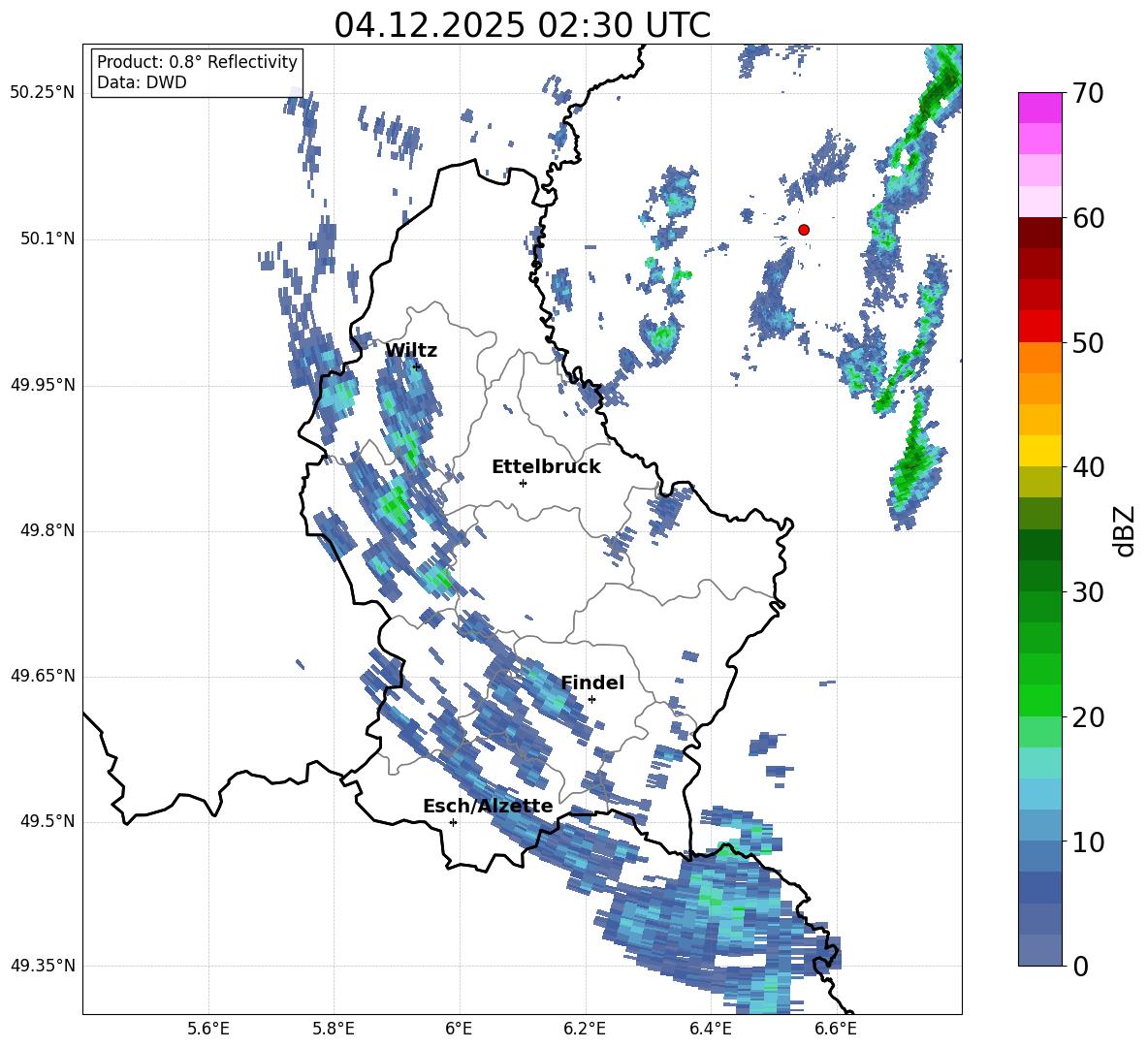
Task: Click the 49.35°N latitude label
Action: pos(43,966)
